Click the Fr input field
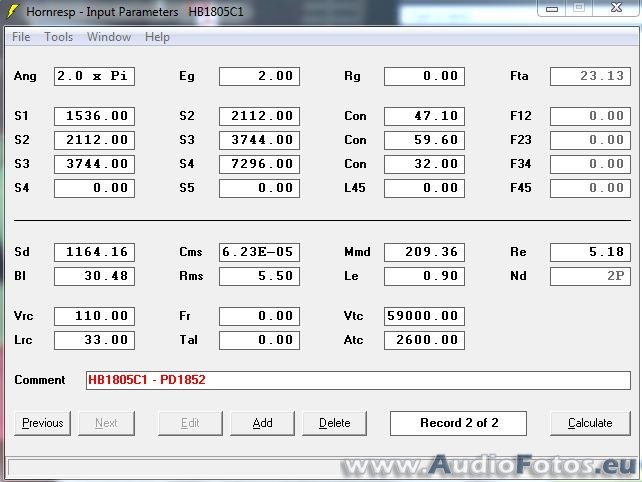Screen dimensions: 642x482 pyautogui.click(x=259, y=316)
